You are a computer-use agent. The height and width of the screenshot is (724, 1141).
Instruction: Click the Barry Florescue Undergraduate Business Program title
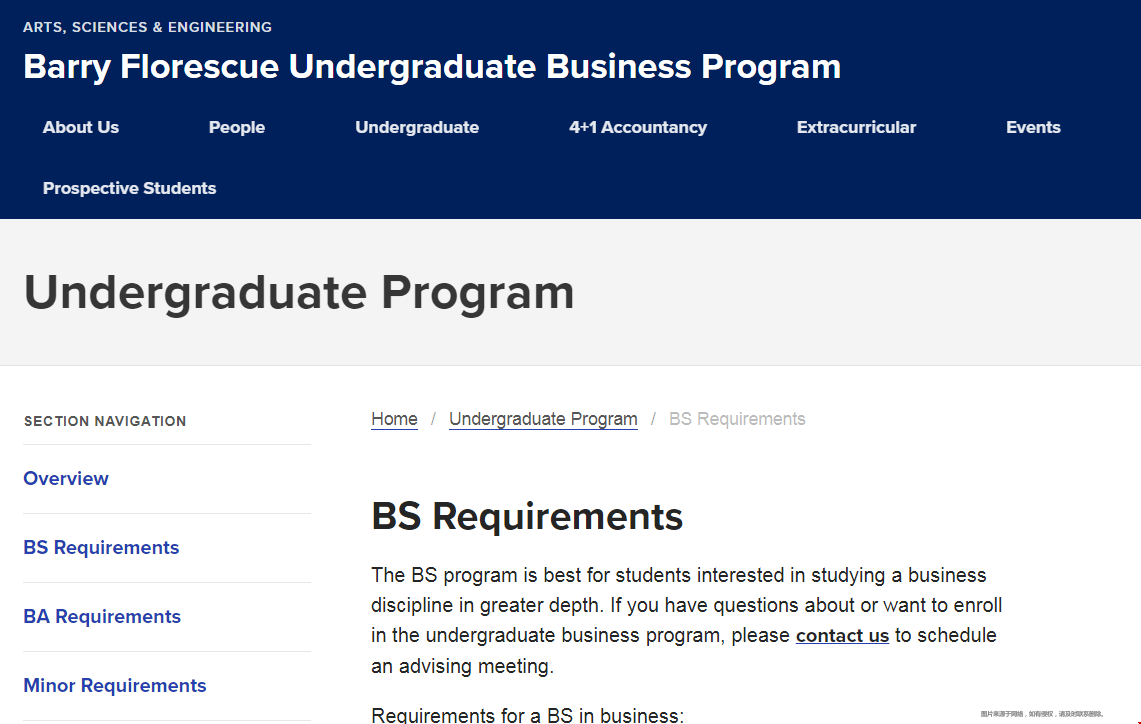point(432,67)
